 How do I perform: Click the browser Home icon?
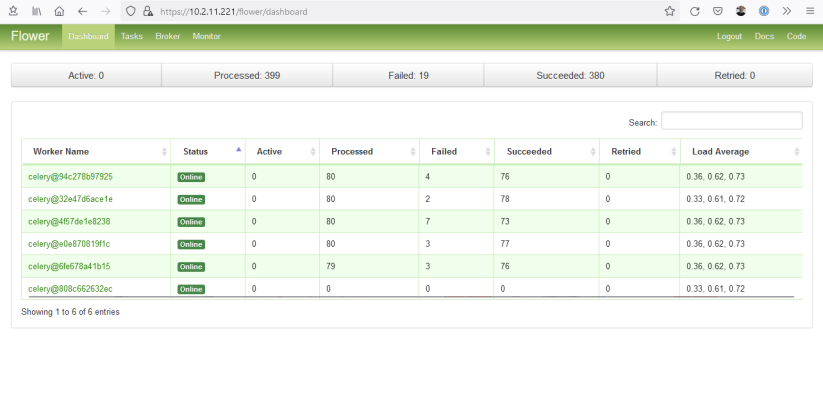point(60,11)
